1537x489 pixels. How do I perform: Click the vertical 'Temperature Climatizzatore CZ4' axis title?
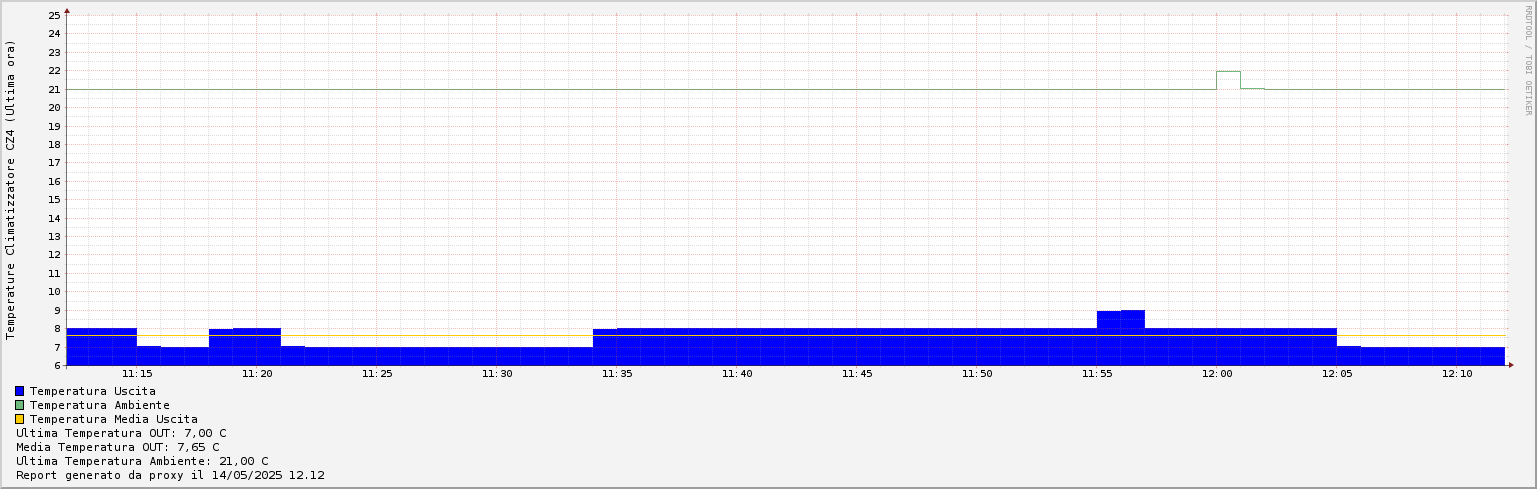tap(11, 189)
